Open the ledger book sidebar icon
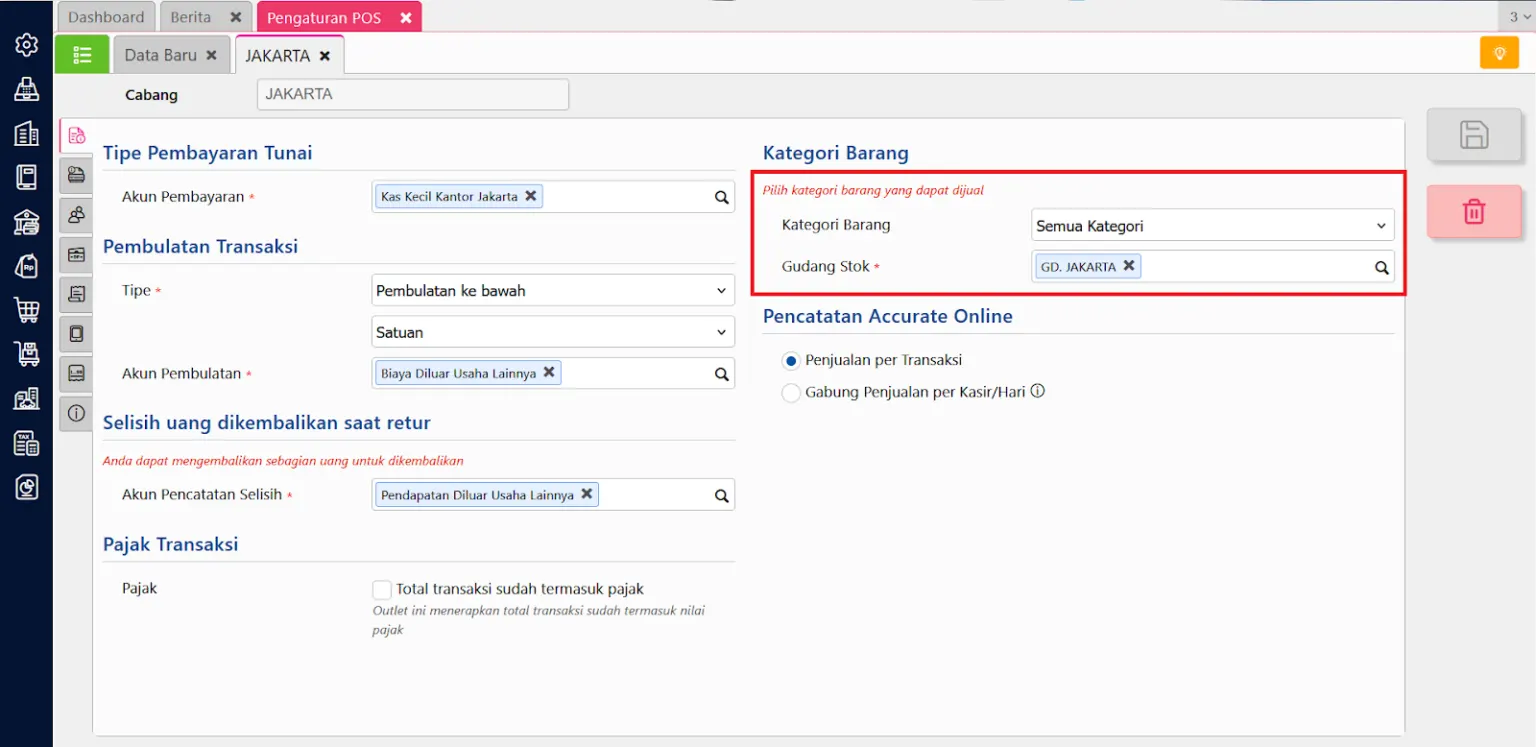 click(x=26, y=177)
